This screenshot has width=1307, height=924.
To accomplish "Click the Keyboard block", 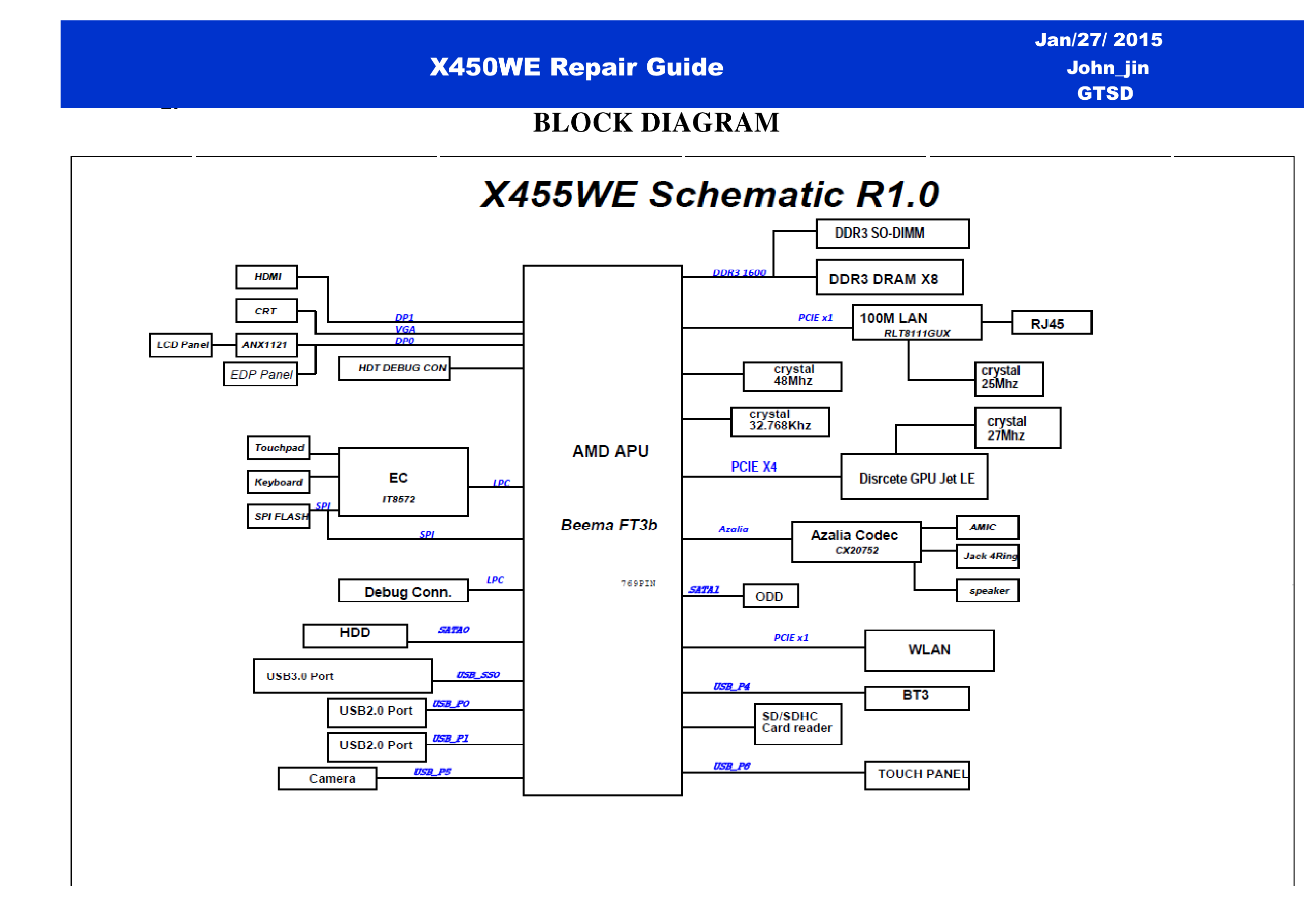I will [x=278, y=482].
